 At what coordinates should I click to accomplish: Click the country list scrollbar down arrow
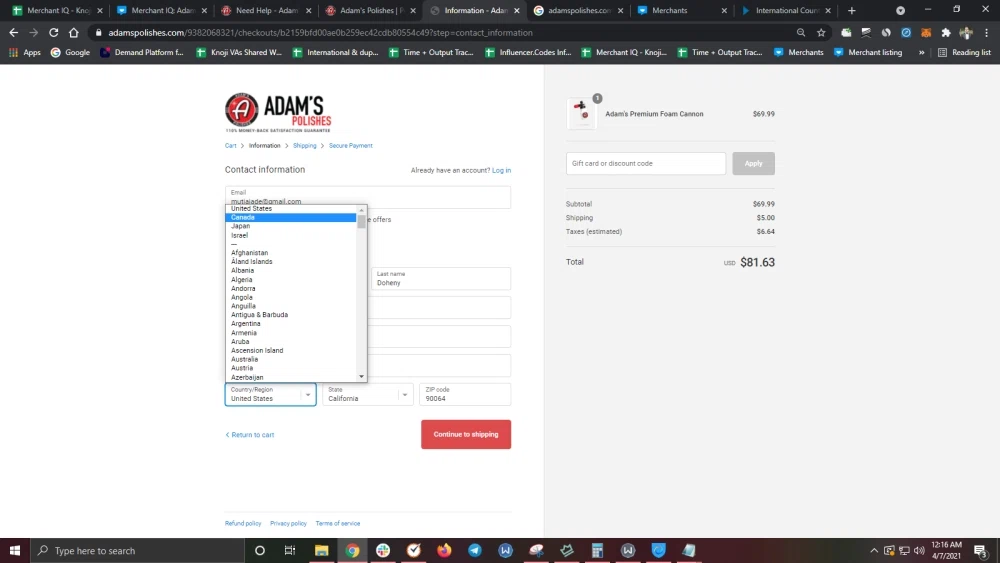[x=362, y=377]
